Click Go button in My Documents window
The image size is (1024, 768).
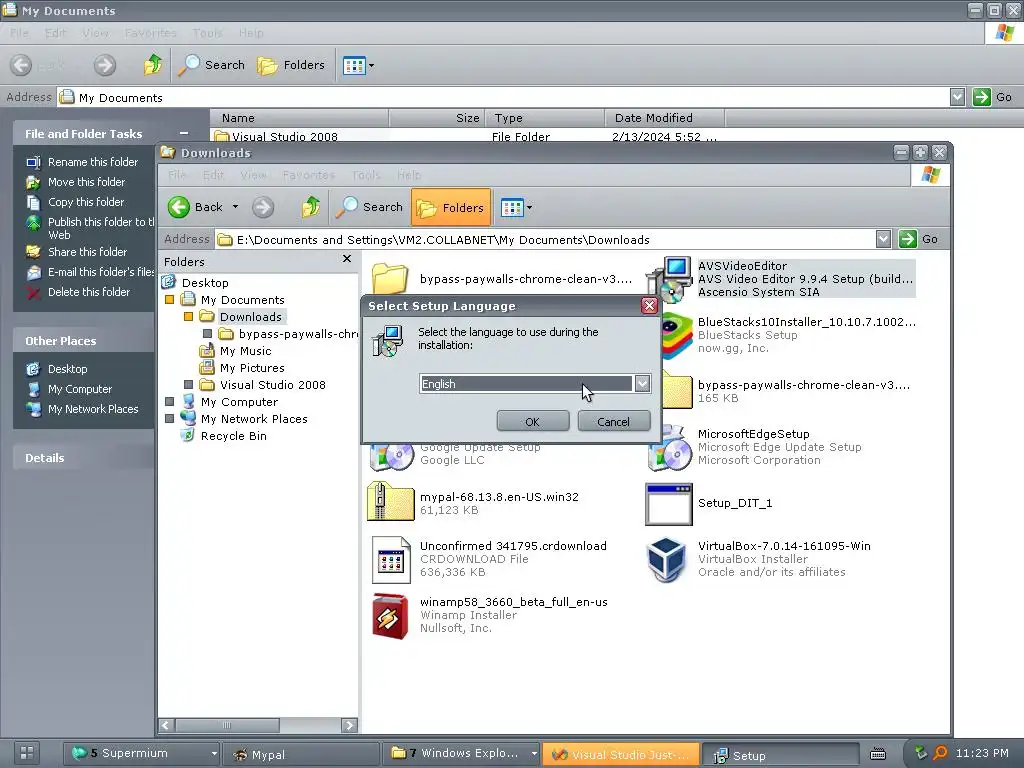point(992,97)
